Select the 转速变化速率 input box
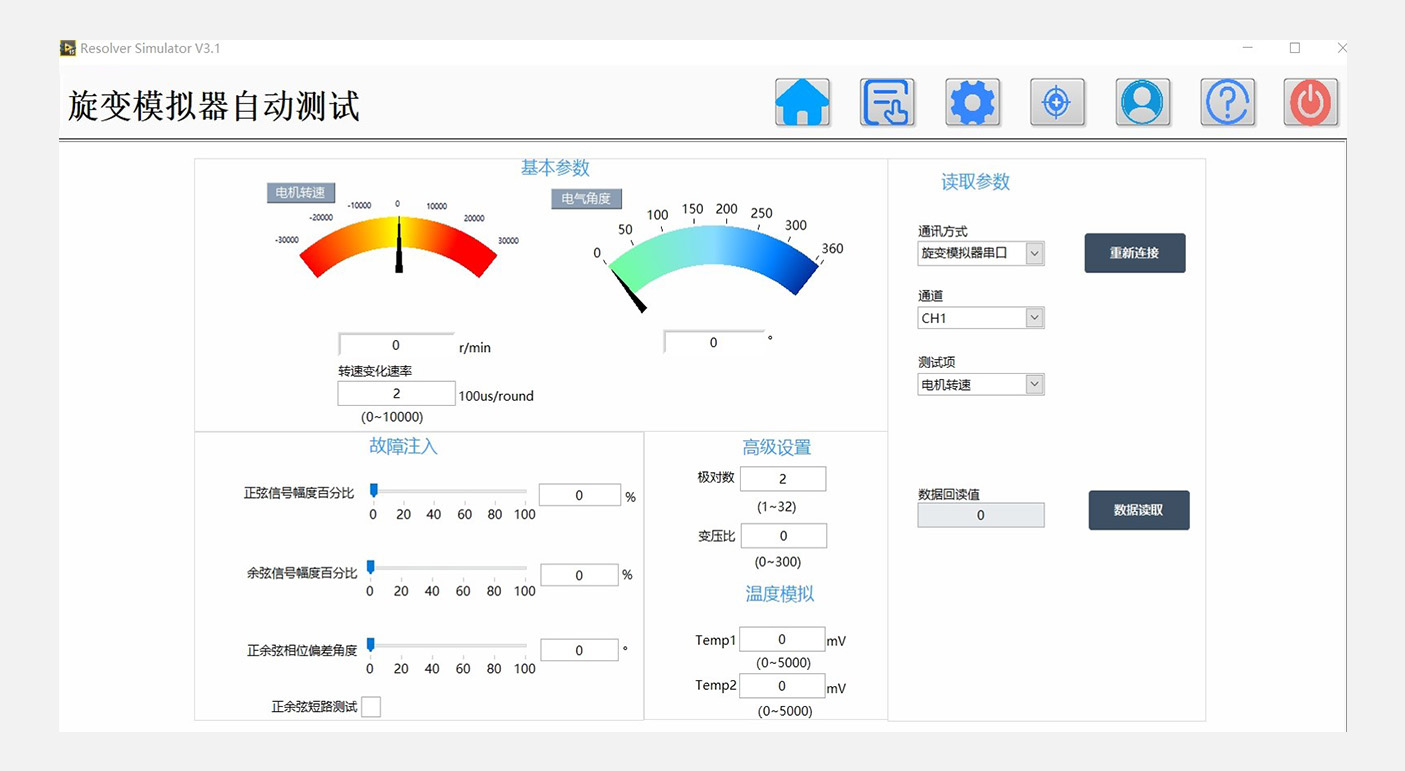Viewport: 1405px width, 771px height. coord(396,394)
